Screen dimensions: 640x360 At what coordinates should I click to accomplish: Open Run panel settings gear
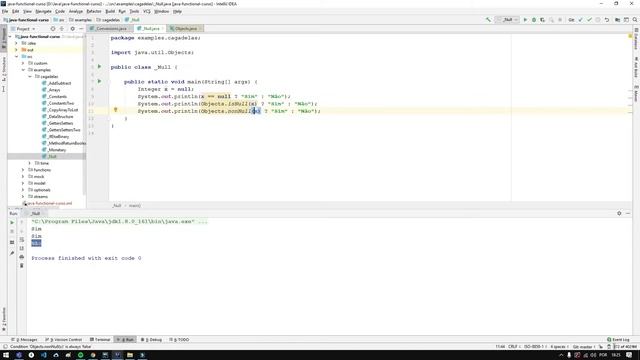tap(619, 213)
